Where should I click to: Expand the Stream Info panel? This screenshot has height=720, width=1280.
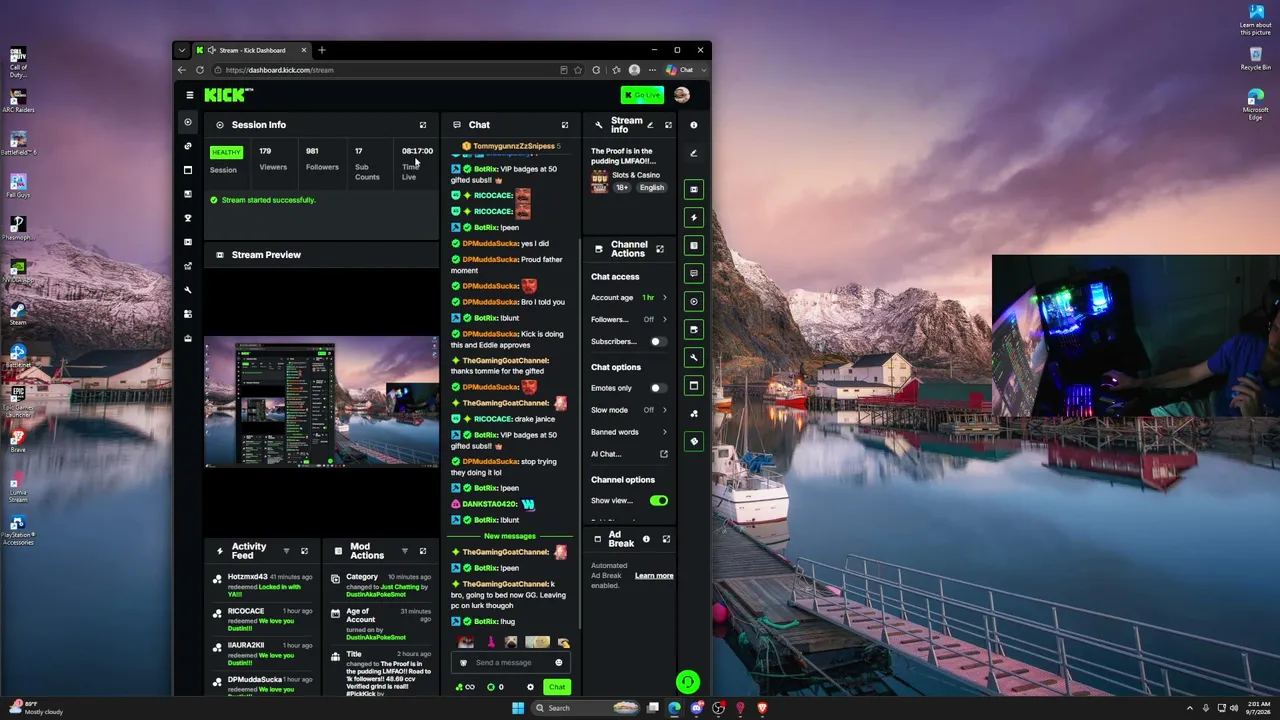(668, 125)
